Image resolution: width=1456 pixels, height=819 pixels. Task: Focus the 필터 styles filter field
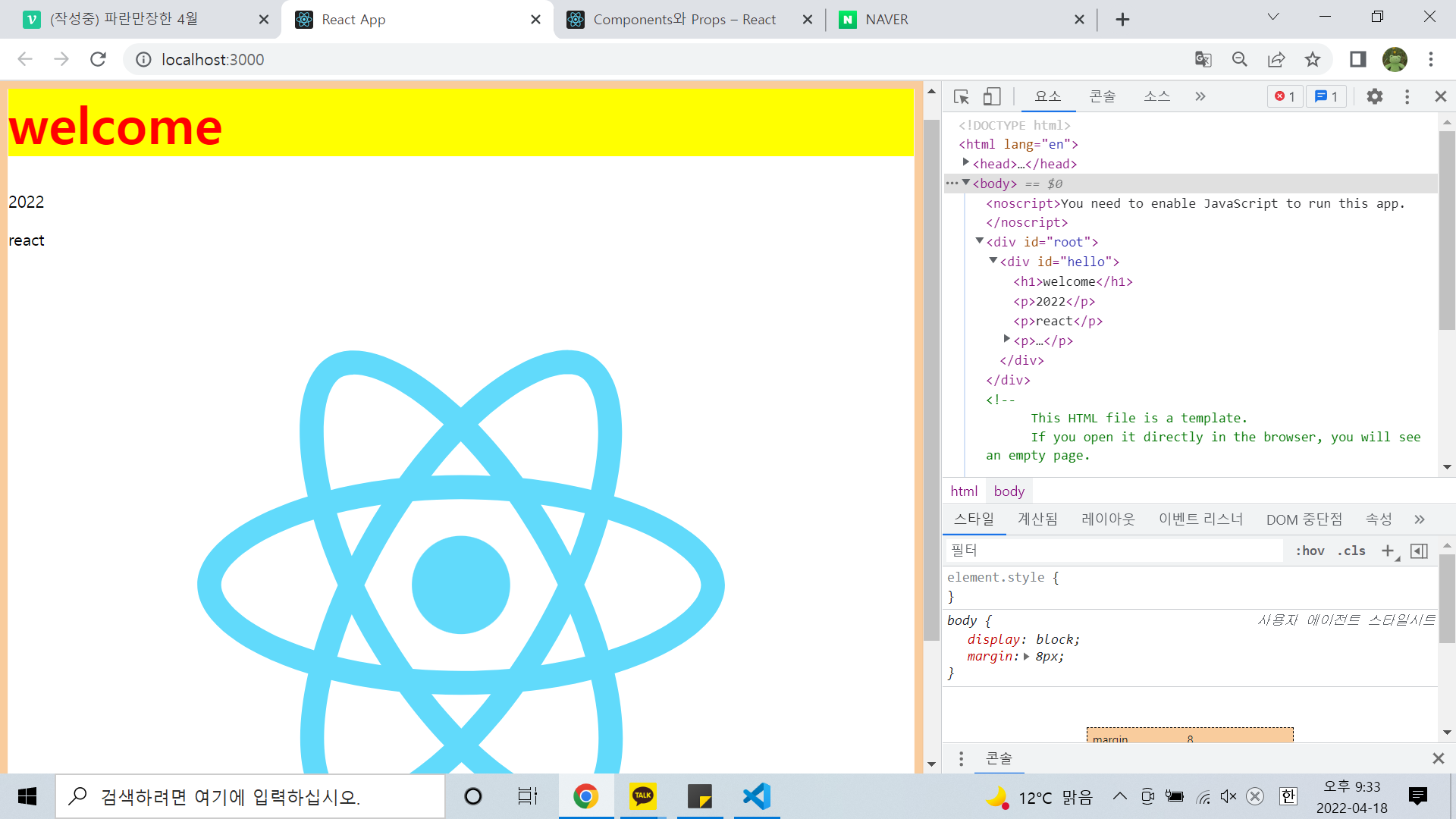1115,551
